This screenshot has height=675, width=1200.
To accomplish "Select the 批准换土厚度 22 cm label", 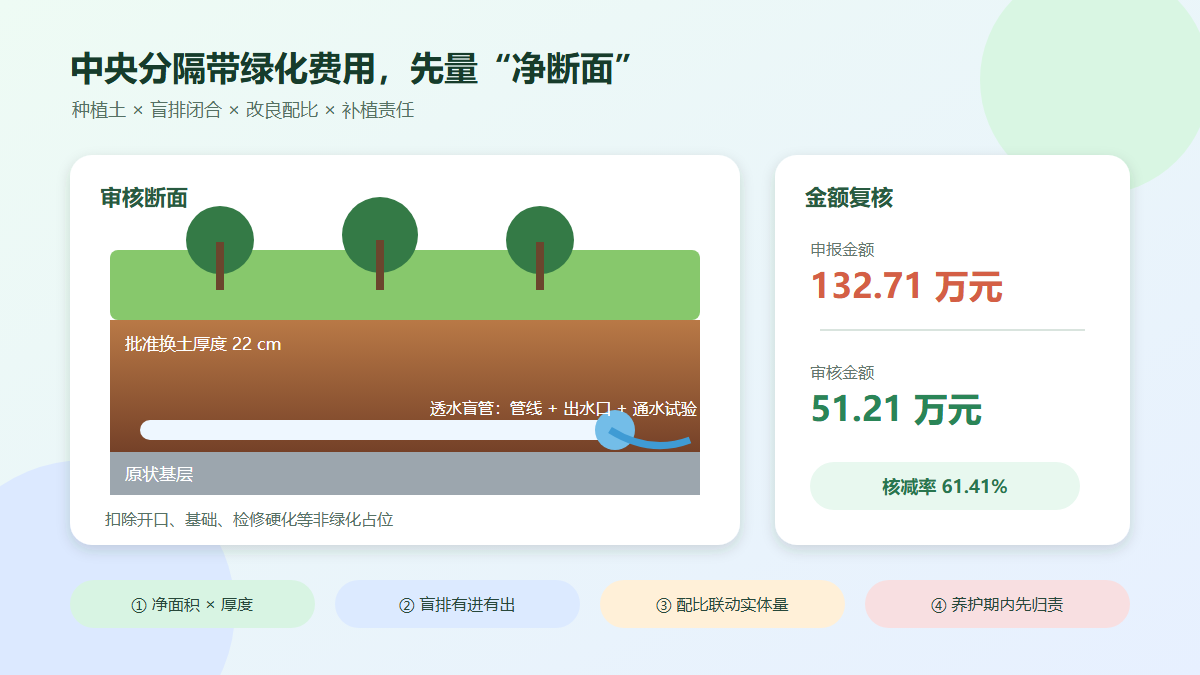I will pyautogui.click(x=203, y=344).
